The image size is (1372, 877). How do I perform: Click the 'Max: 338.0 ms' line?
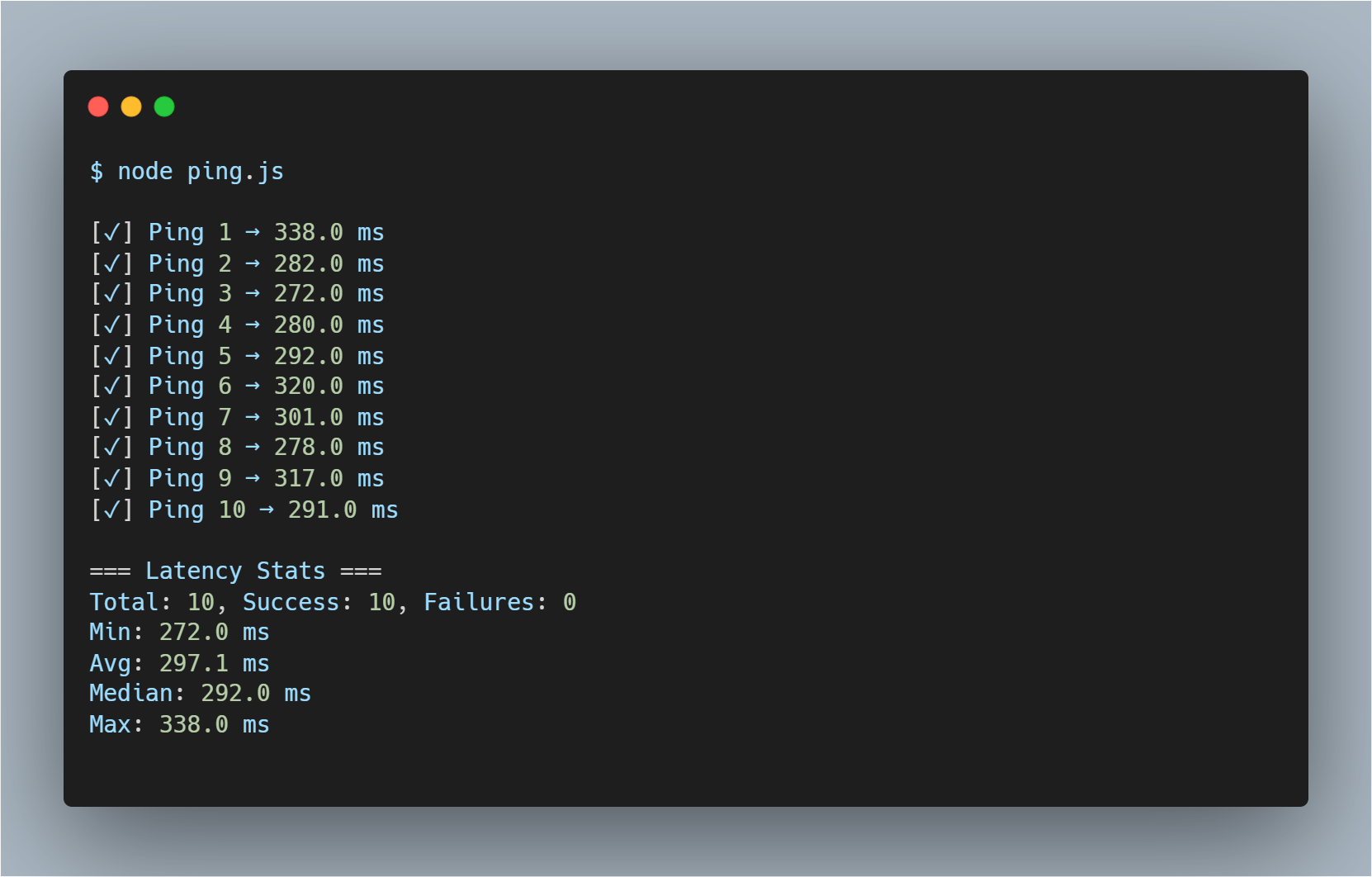(x=179, y=725)
